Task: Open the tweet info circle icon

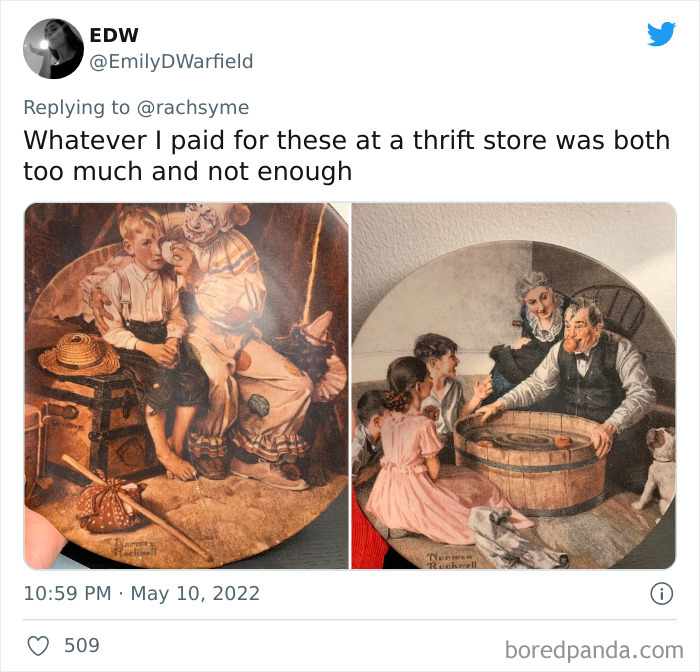Action: click(x=661, y=594)
